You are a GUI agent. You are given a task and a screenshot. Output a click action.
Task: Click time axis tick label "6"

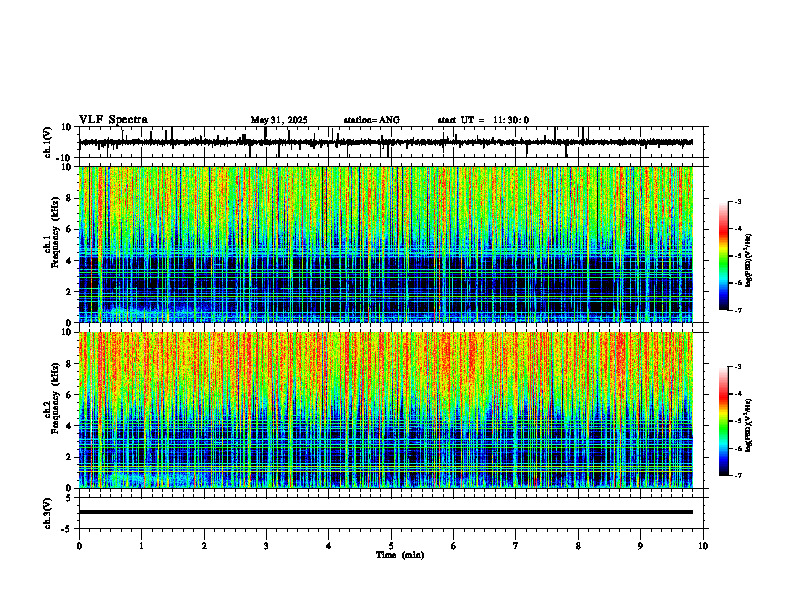(454, 546)
